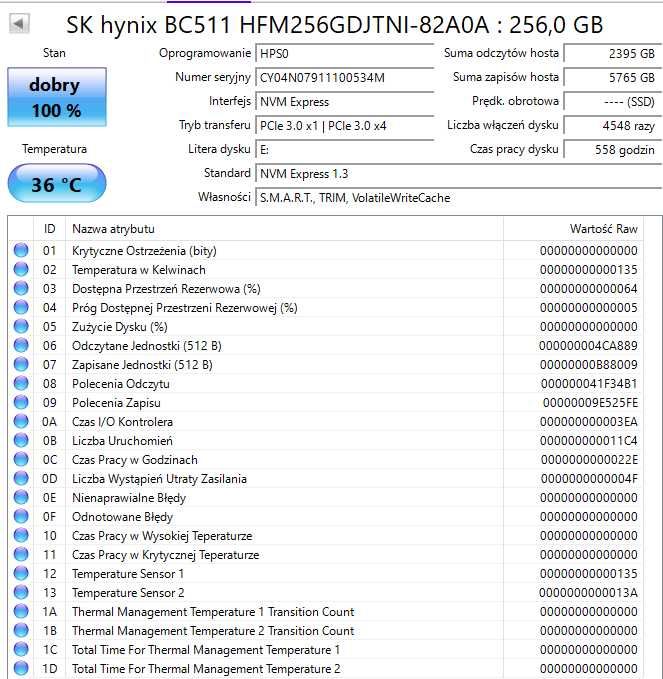Click the Tryb transferu field PCIe 3.0

tap(345, 126)
